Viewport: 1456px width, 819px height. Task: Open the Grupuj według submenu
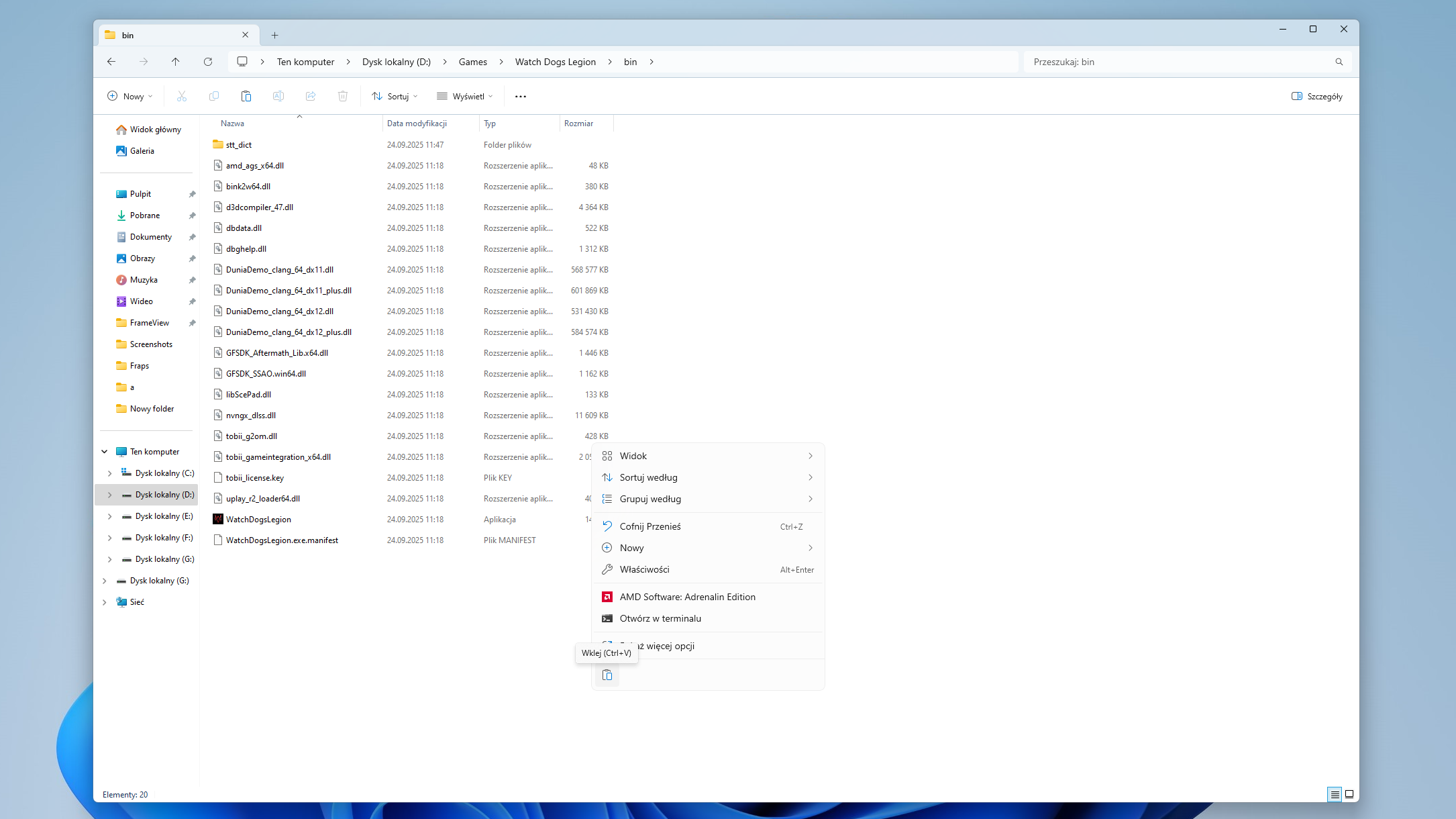pos(708,499)
